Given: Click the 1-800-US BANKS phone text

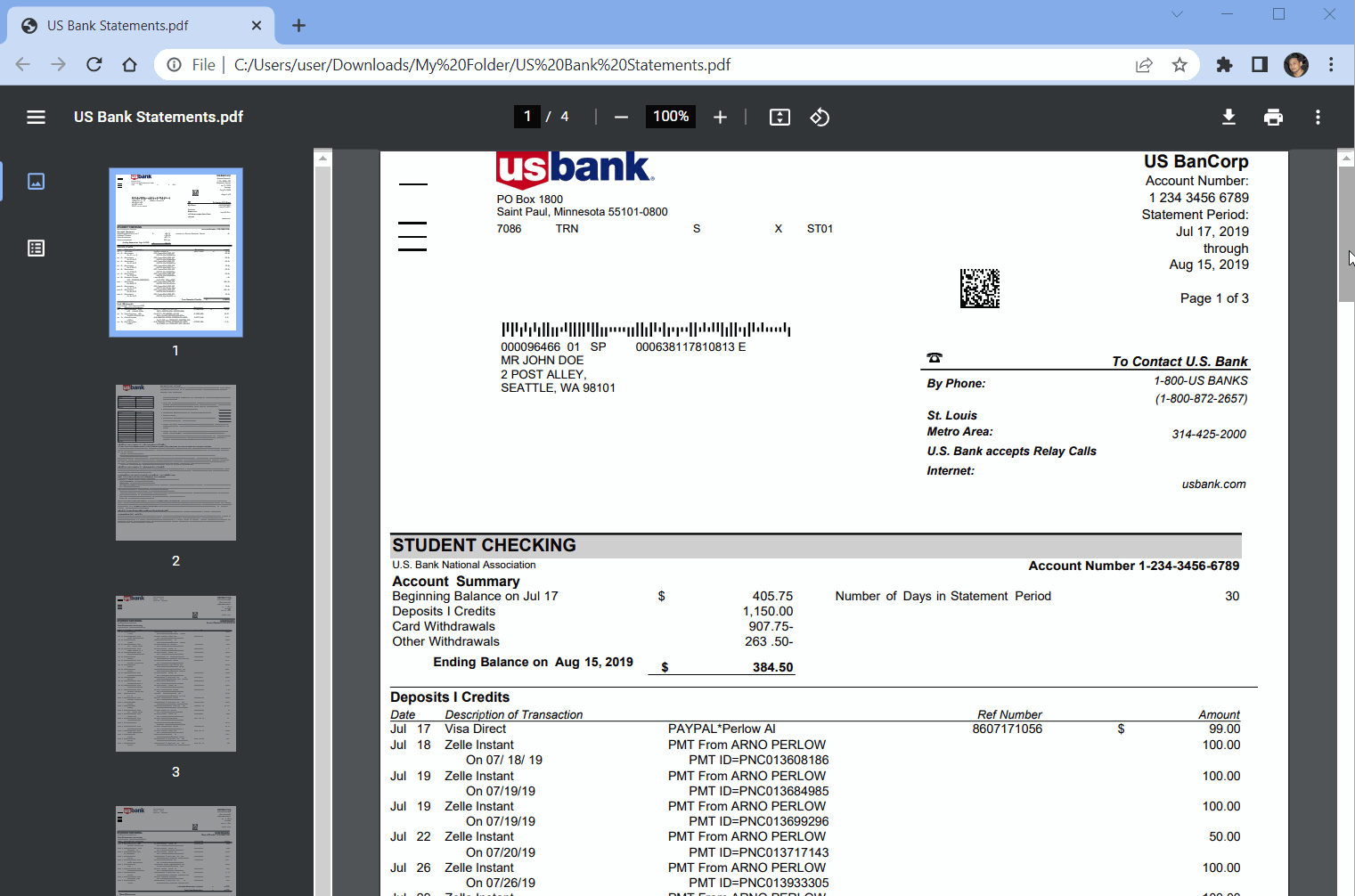Looking at the screenshot, I should pos(1201,380).
